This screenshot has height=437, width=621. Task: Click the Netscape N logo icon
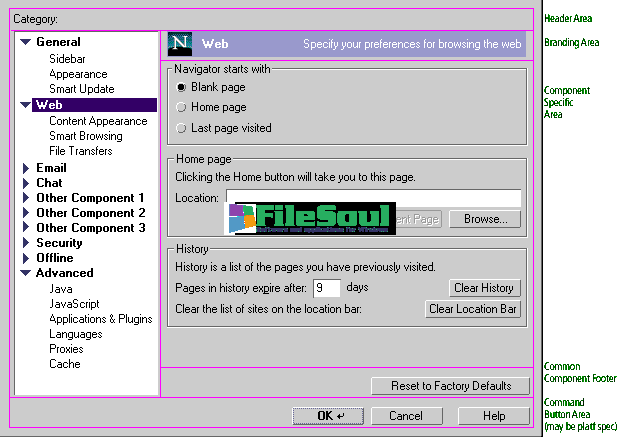pyautogui.click(x=181, y=44)
